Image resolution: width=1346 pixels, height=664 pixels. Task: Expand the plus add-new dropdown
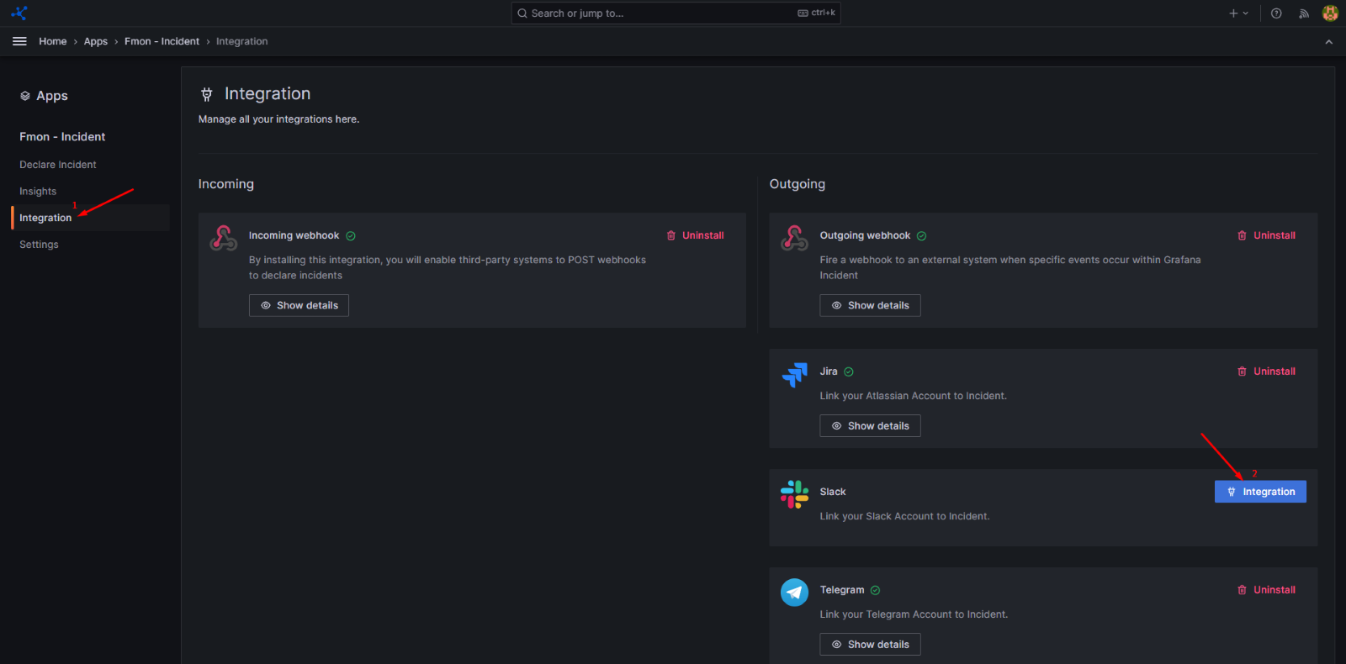click(1238, 13)
